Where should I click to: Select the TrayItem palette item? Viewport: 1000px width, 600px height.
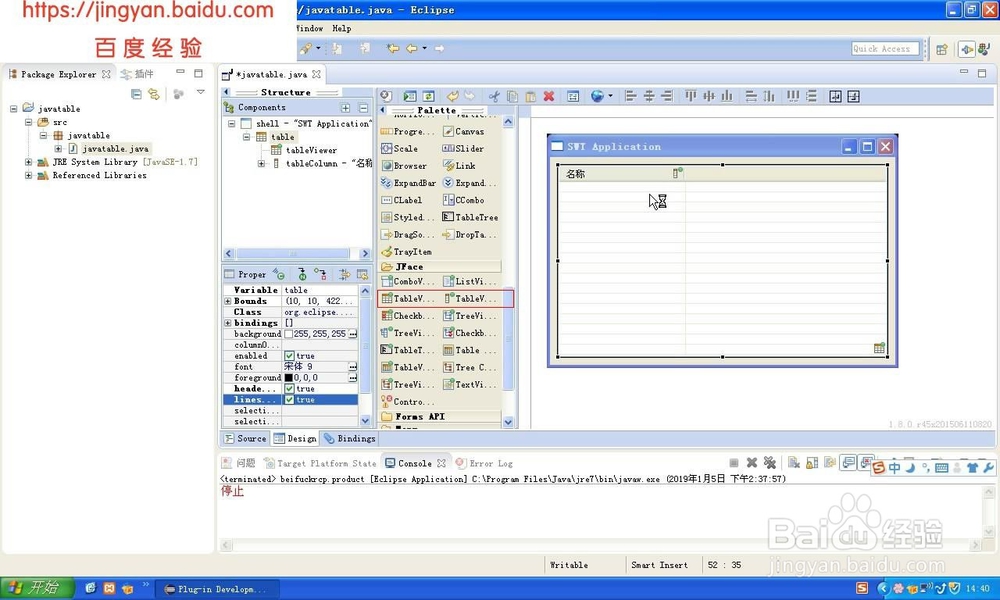click(406, 252)
